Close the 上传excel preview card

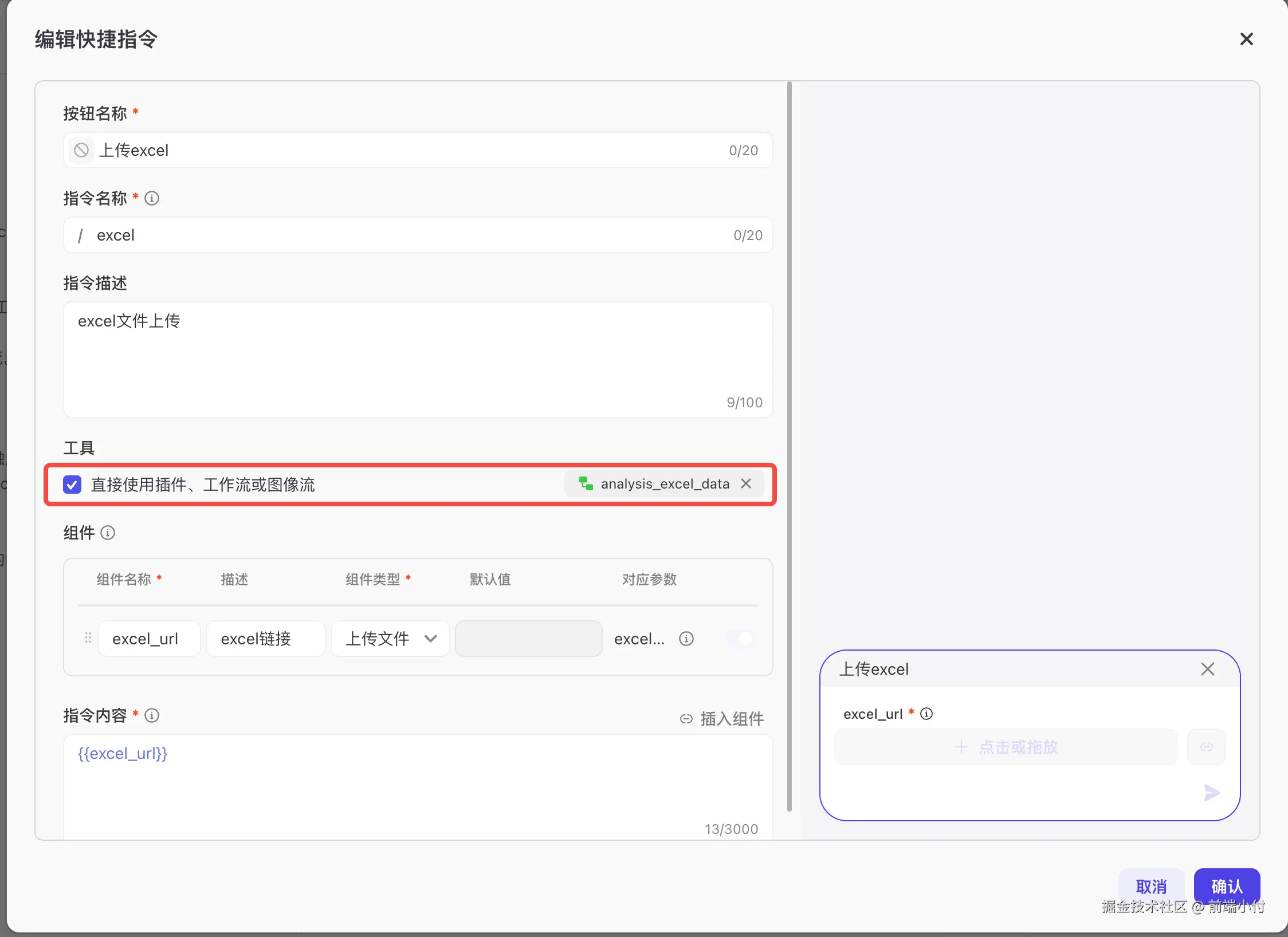pyautogui.click(x=1208, y=669)
